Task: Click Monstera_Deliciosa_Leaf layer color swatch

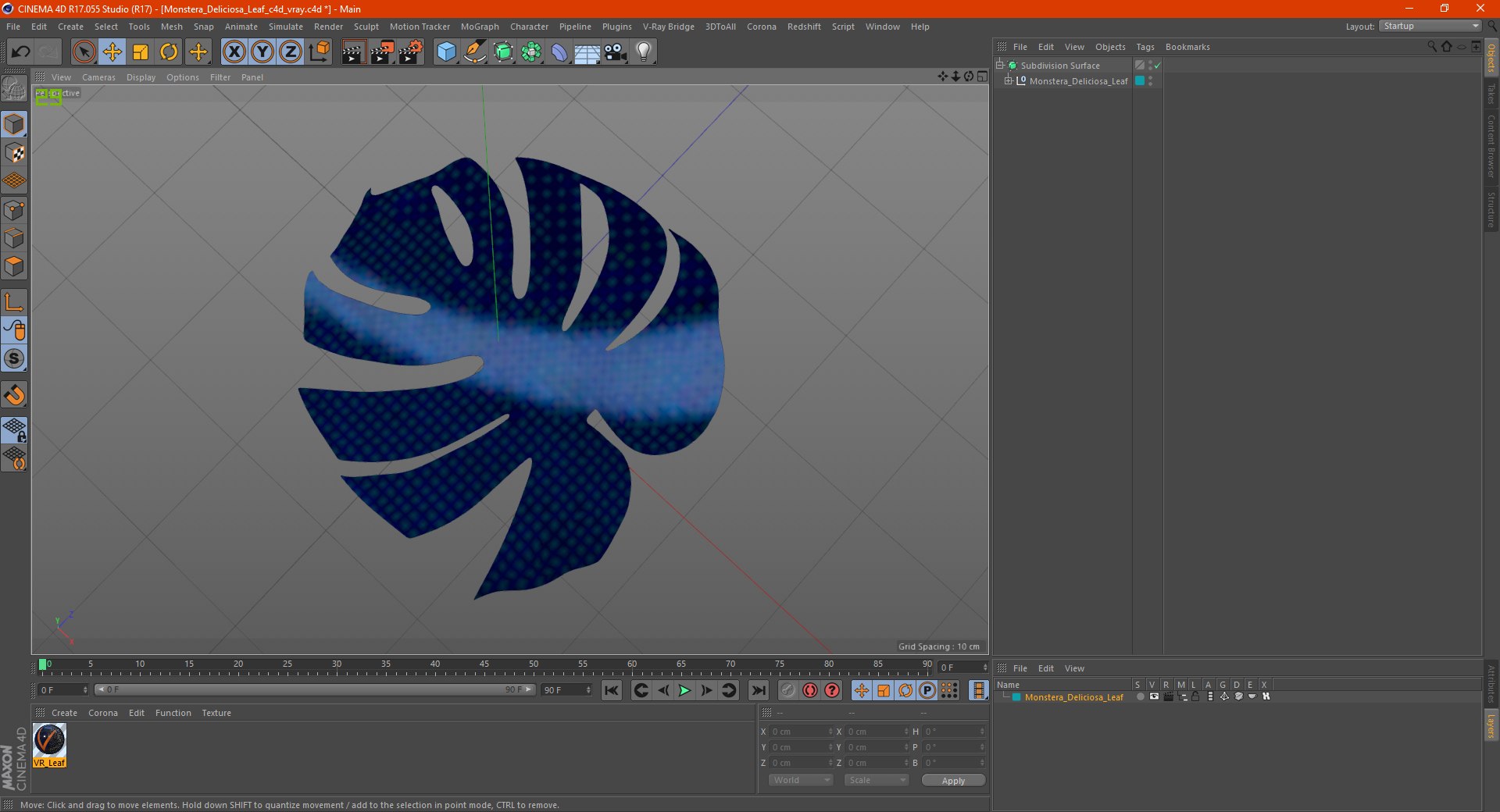Action: (x=1140, y=80)
